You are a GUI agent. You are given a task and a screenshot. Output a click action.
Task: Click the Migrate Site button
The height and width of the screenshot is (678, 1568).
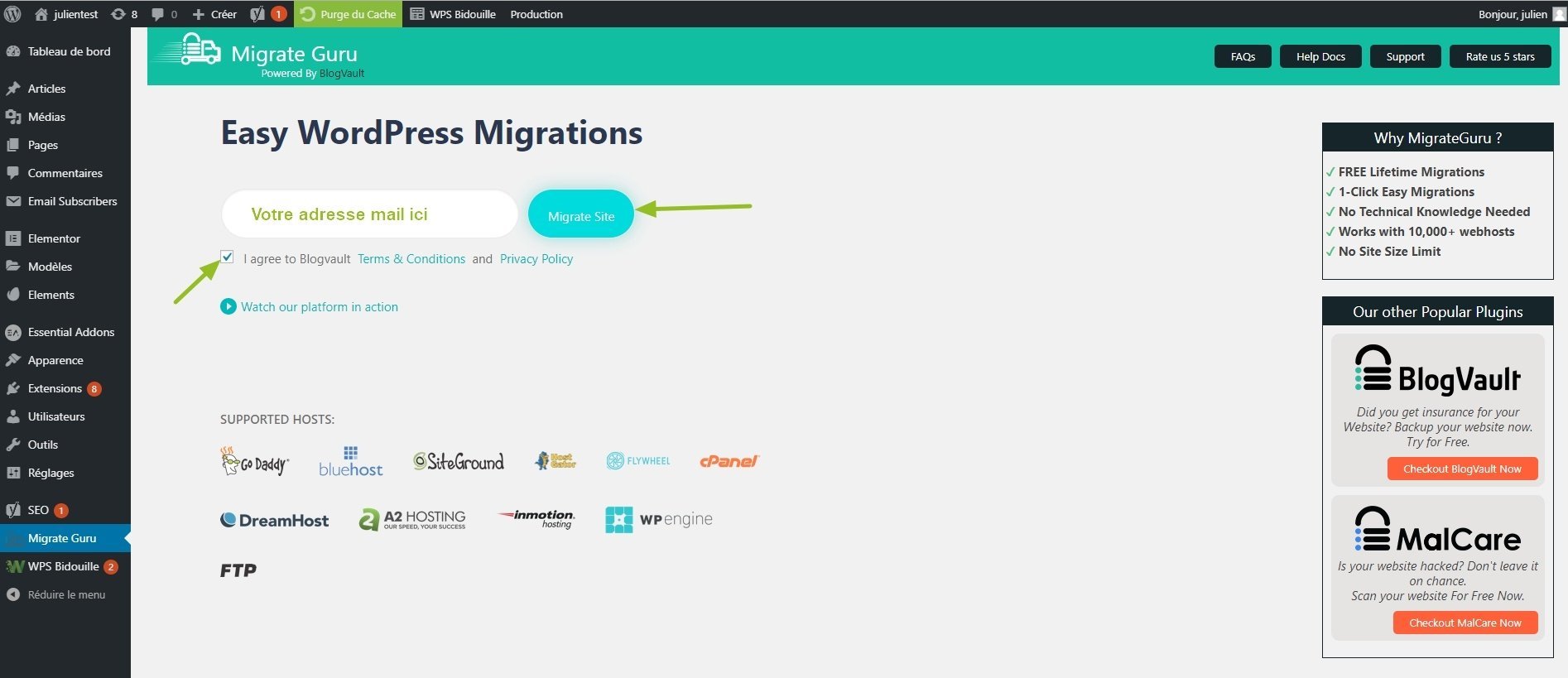(x=581, y=215)
